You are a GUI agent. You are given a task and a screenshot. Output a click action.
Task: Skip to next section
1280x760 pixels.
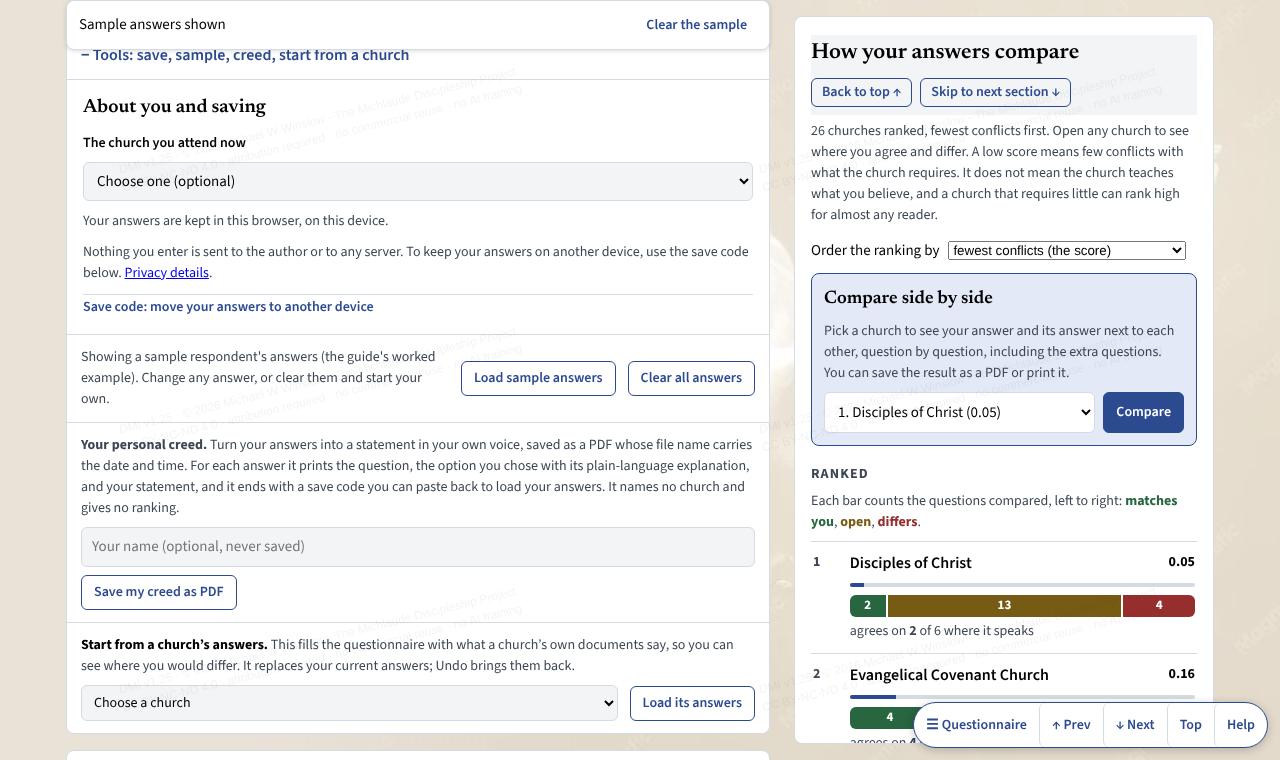point(995,92)
